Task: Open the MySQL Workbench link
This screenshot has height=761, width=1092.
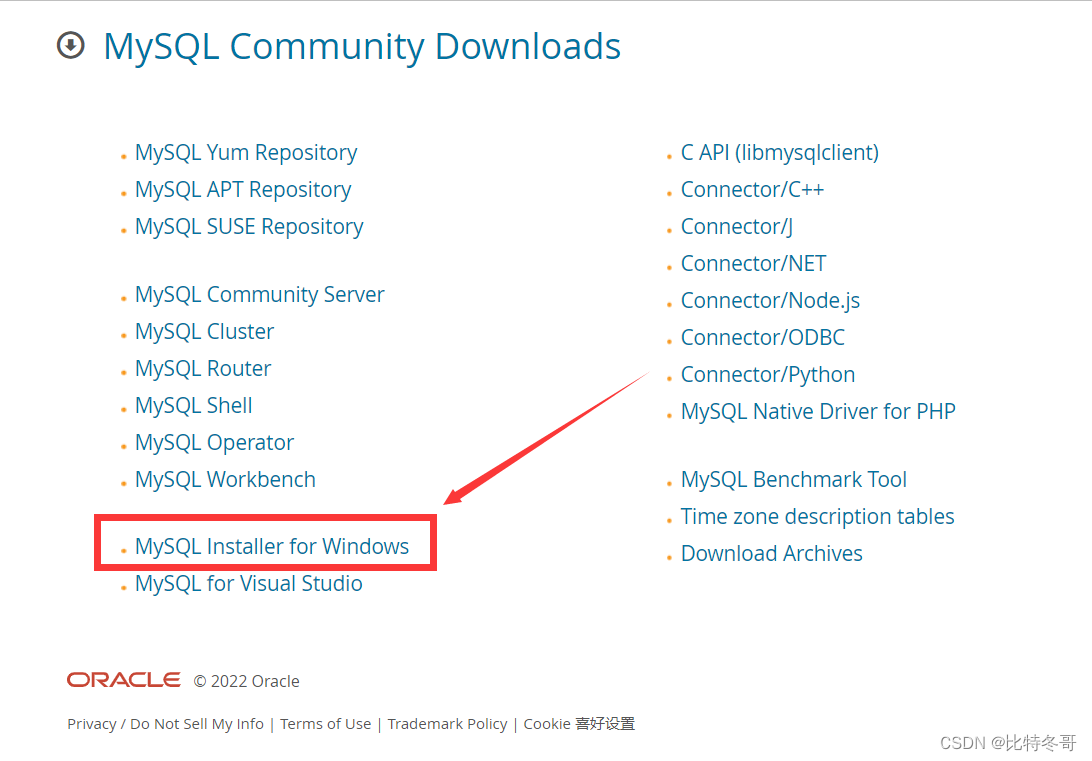Action: 226,480
